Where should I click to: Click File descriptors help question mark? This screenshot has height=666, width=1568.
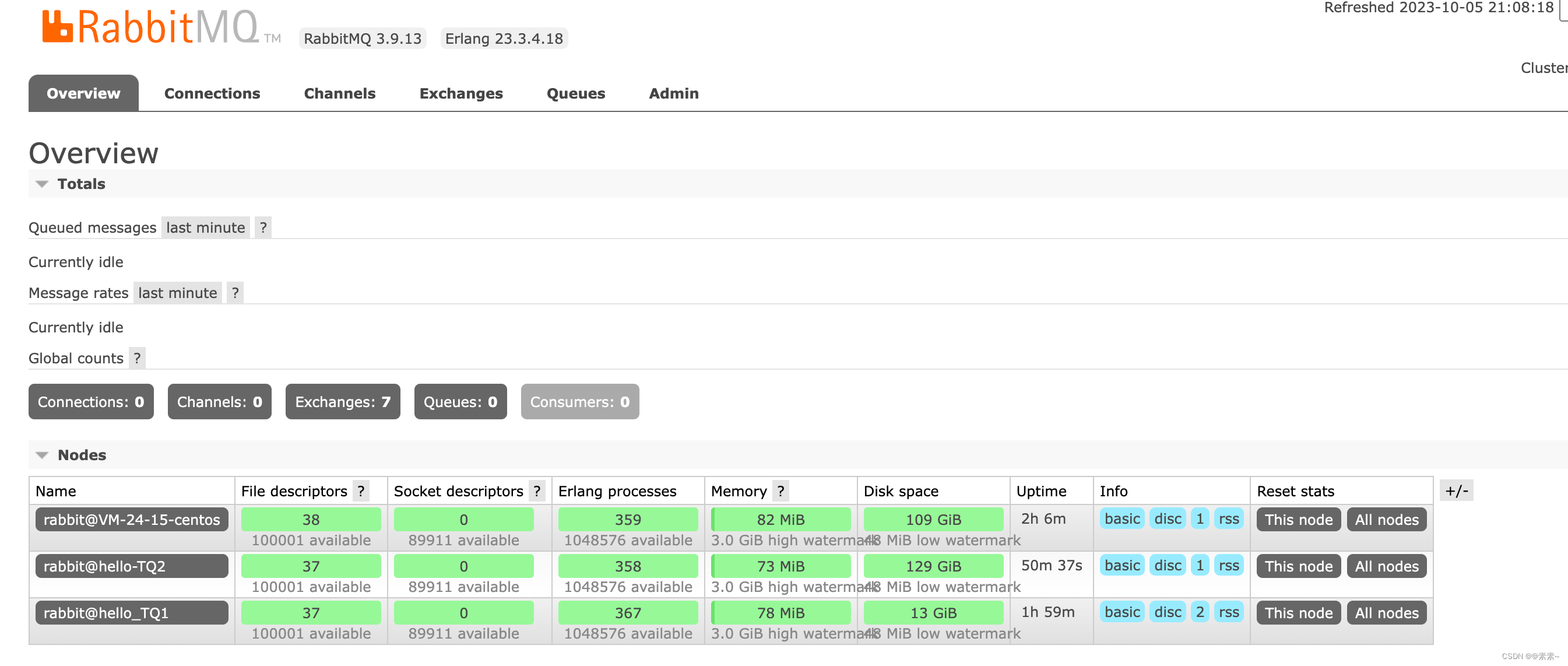point(361,490)
